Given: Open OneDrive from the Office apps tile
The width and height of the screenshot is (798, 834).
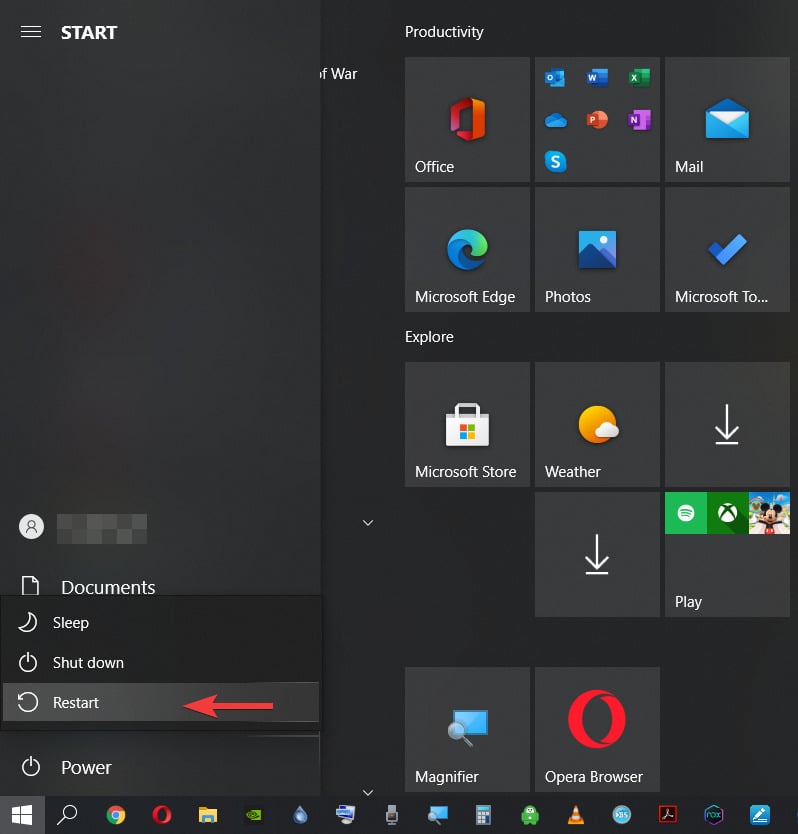Looking at the screenshot, I should (x=555, y=120).
